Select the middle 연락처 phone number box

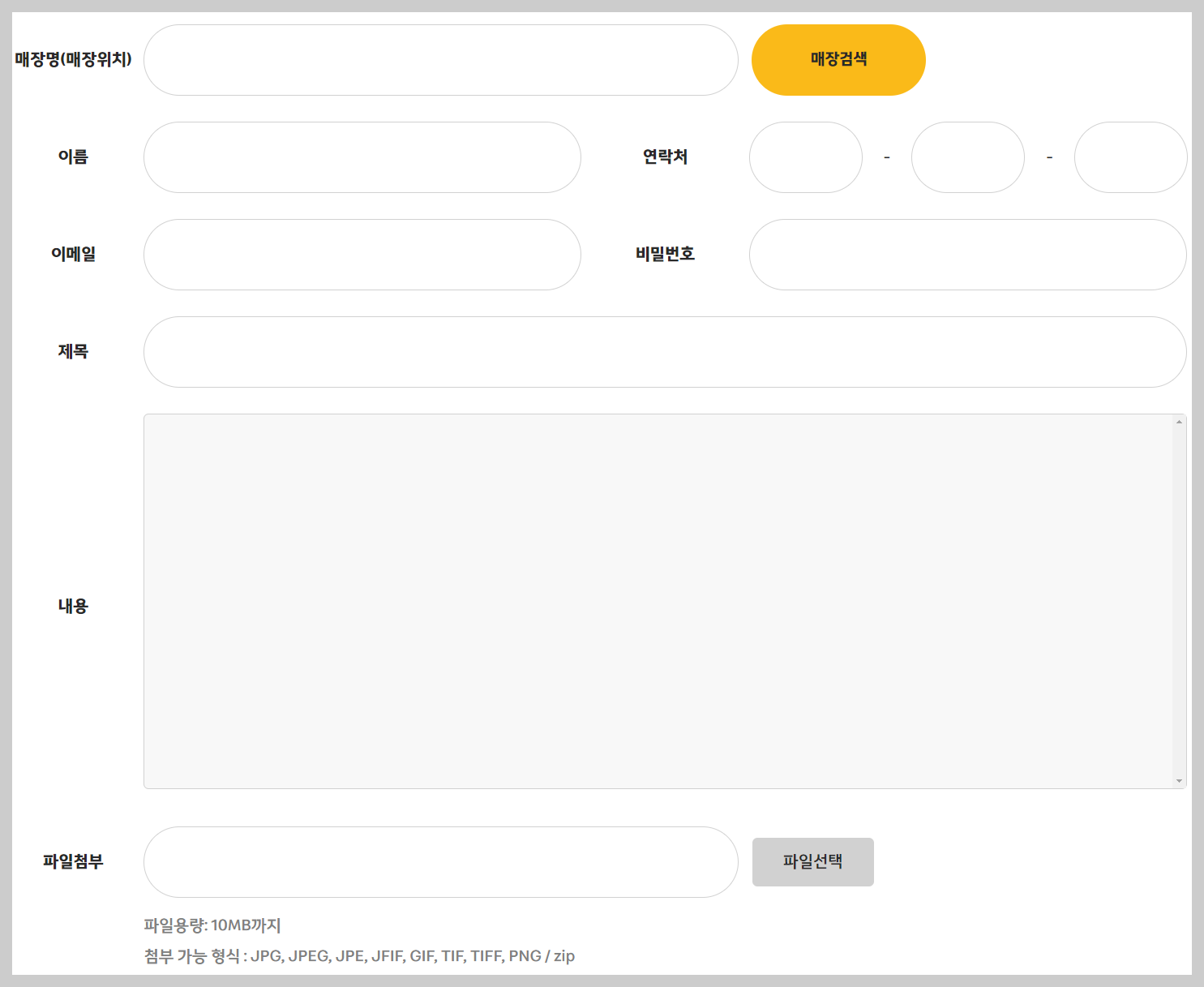pos(968,157)
